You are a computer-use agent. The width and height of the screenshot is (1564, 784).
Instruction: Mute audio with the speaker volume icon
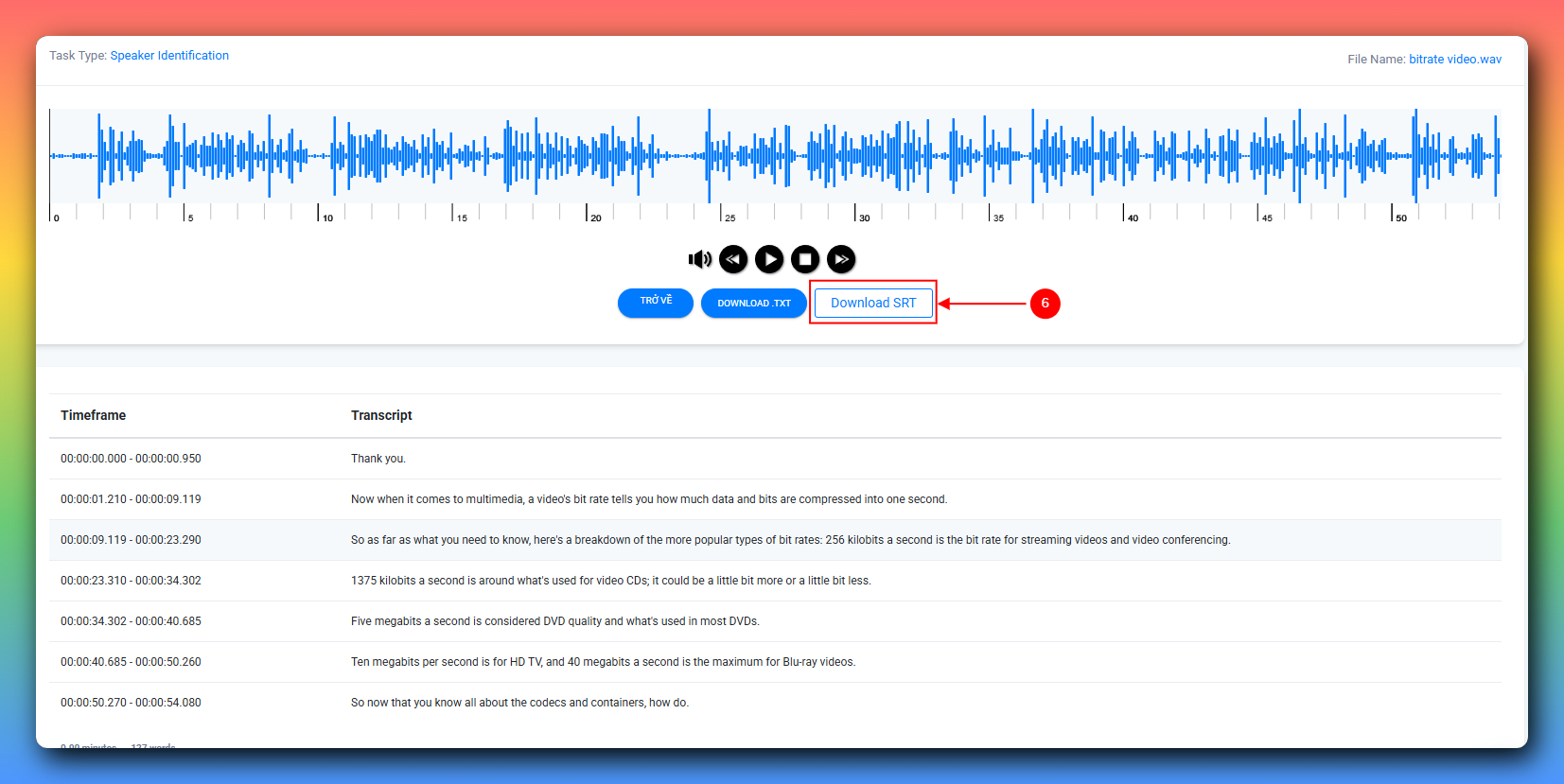699,259
